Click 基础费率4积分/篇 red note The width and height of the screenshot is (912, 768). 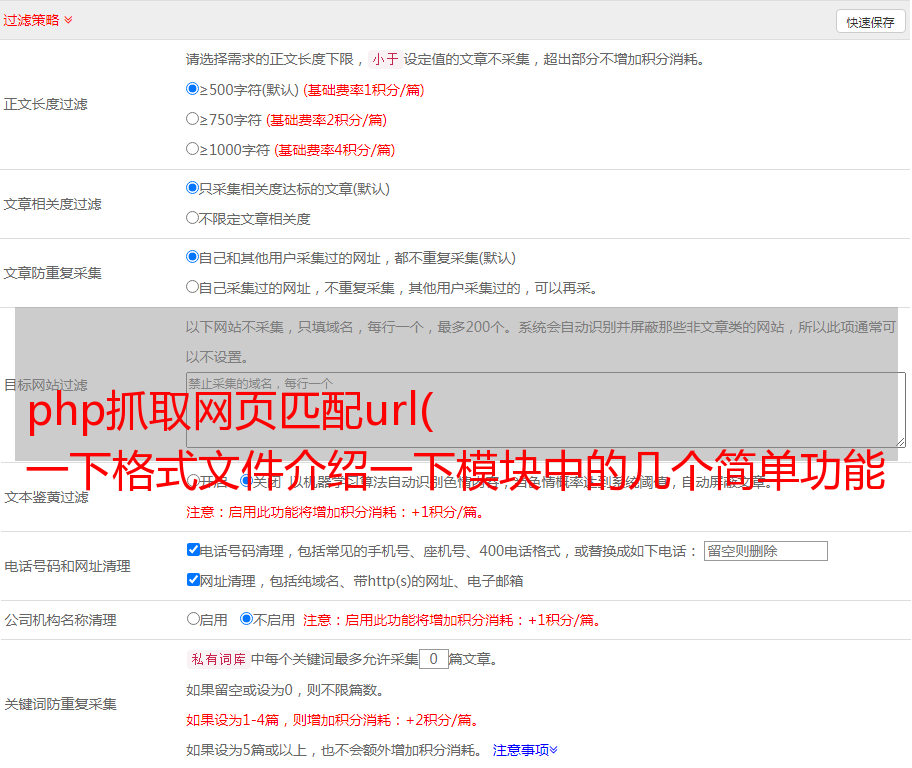(334, 150)
